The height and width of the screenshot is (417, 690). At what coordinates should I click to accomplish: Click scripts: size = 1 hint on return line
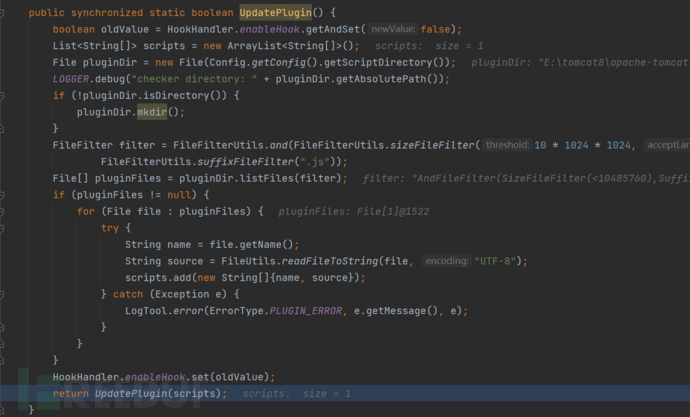point(297,394)
